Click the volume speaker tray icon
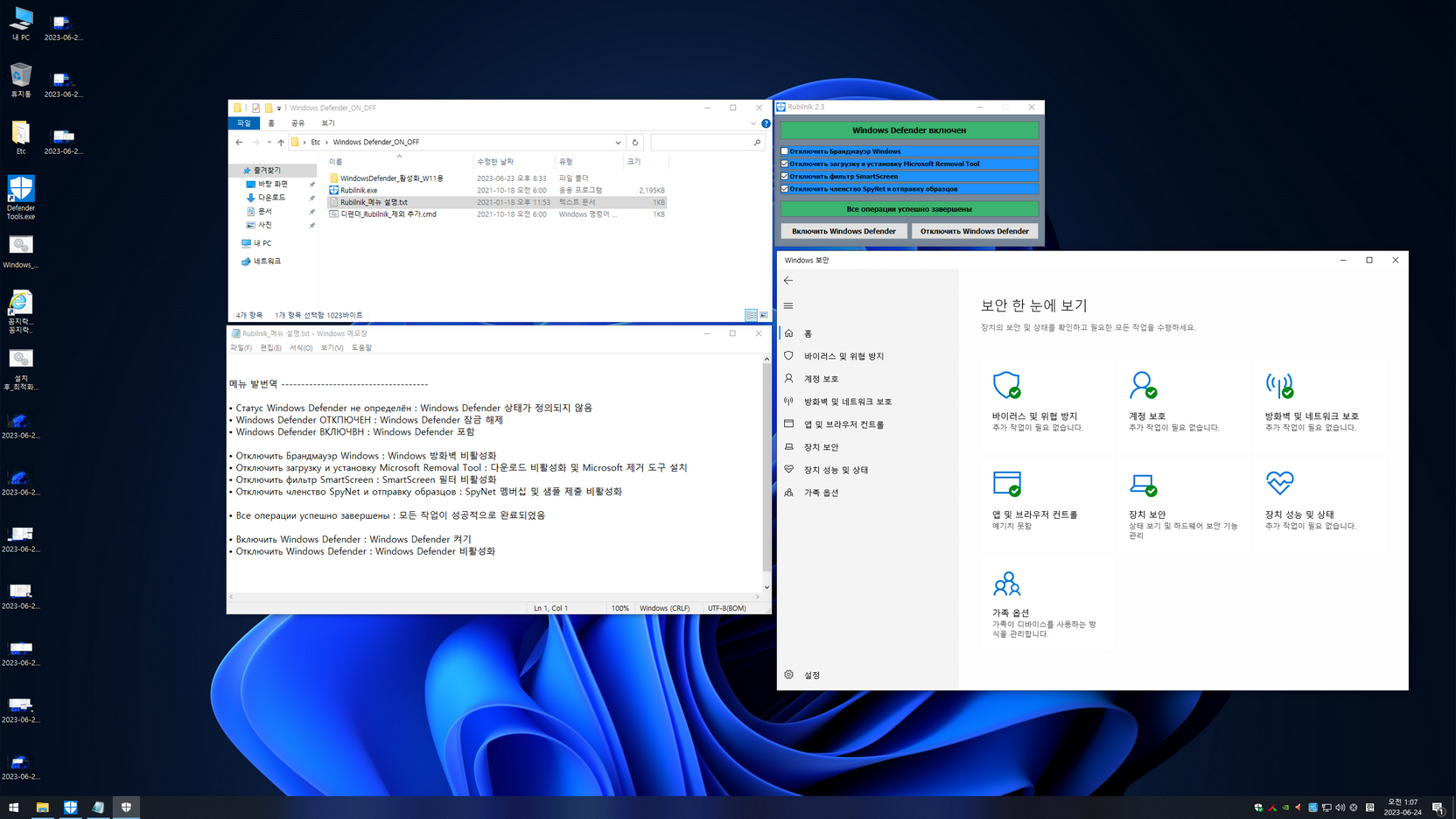The height and width of the screenshot is (819, 1456). 1340,808
